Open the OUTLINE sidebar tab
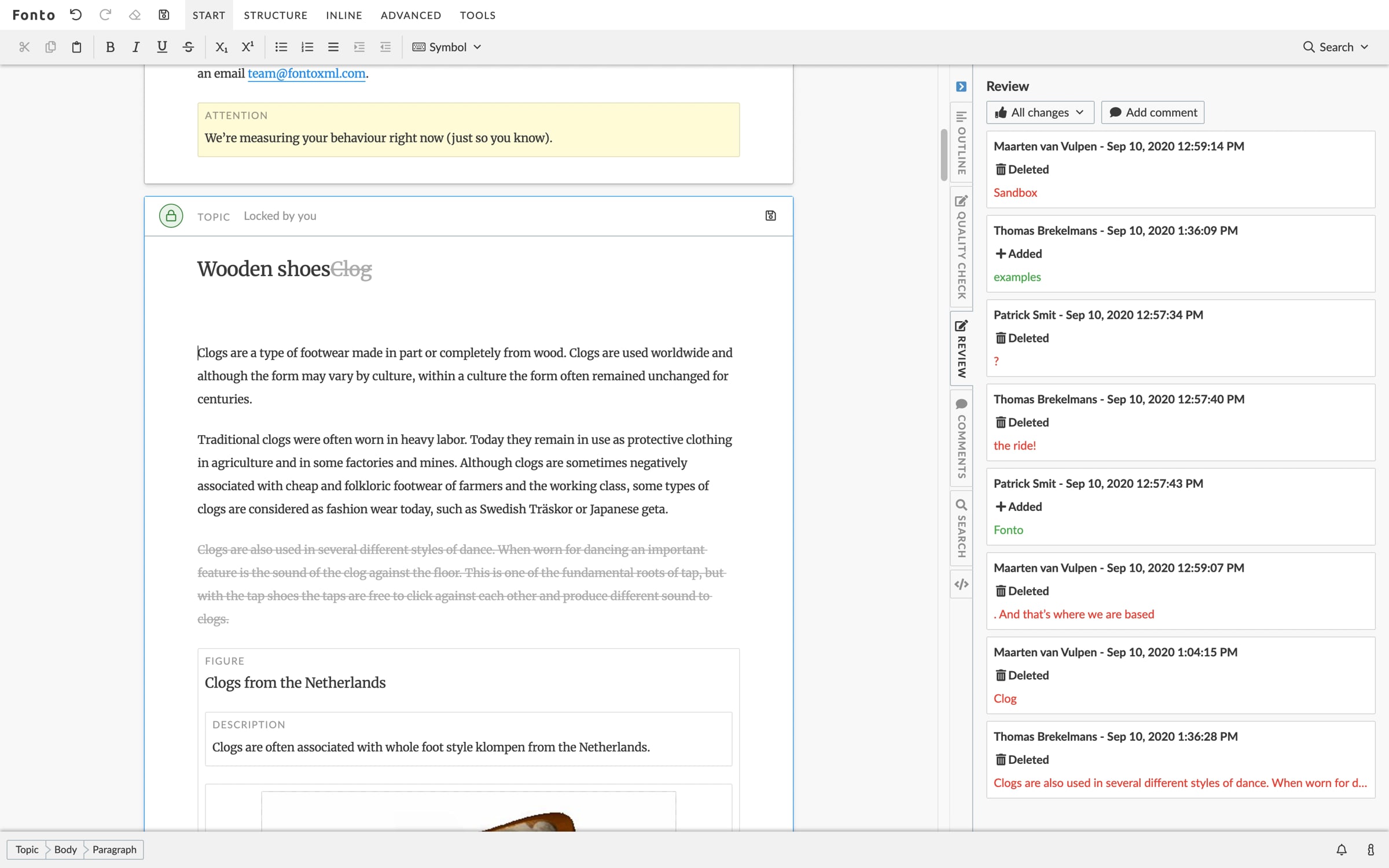 [x=961, y=143]
